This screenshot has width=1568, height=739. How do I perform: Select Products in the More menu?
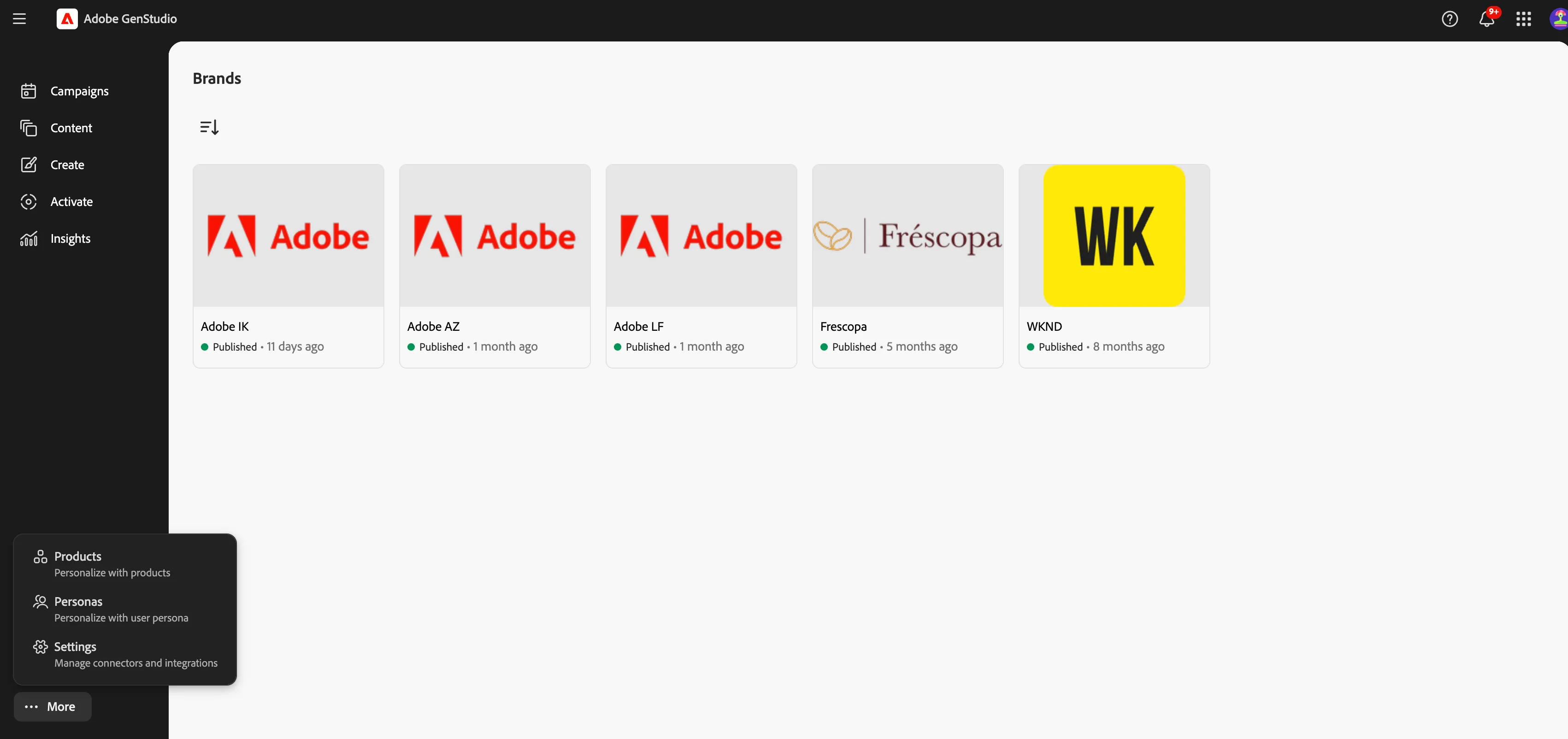tap(125, 564)
